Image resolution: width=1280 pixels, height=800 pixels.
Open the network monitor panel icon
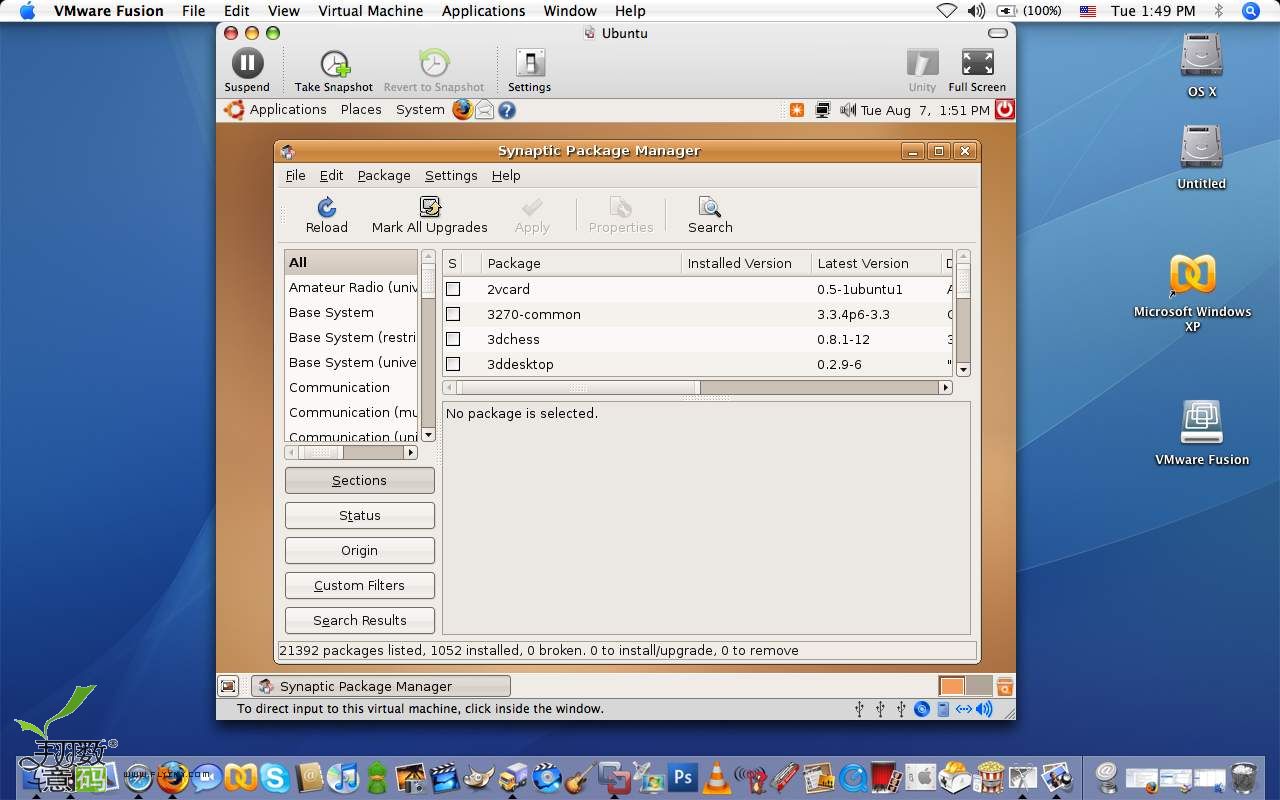click(823, 110)
